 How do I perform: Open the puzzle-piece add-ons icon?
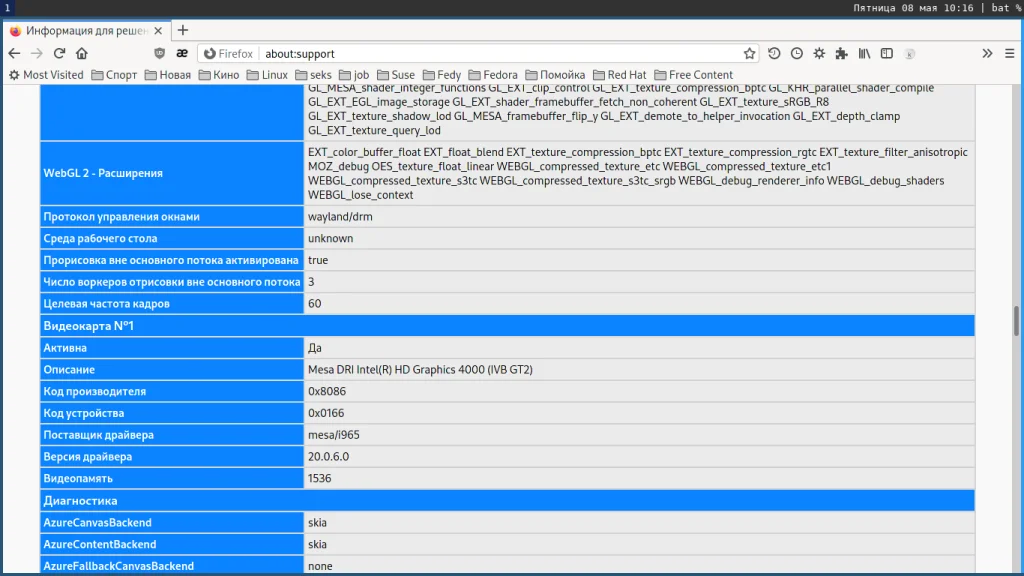click(842, 54)
